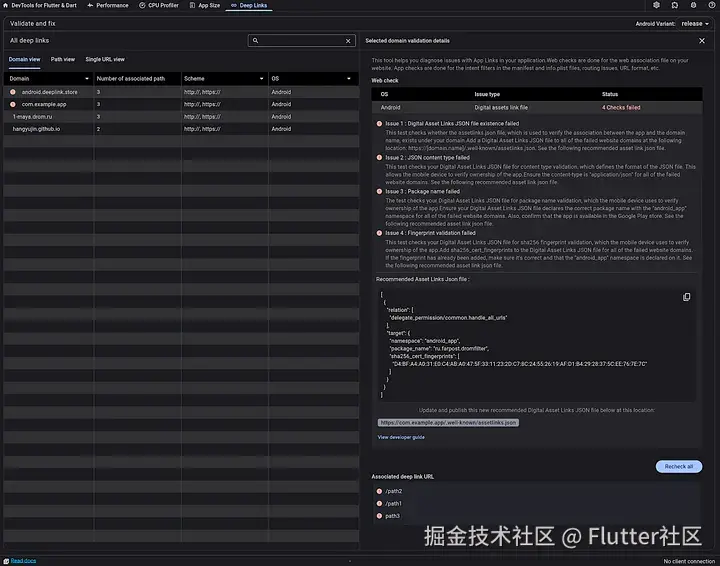Click the Recheck all button
The height and width of the screenshot is (566, 720).
(x=679, y=466)
